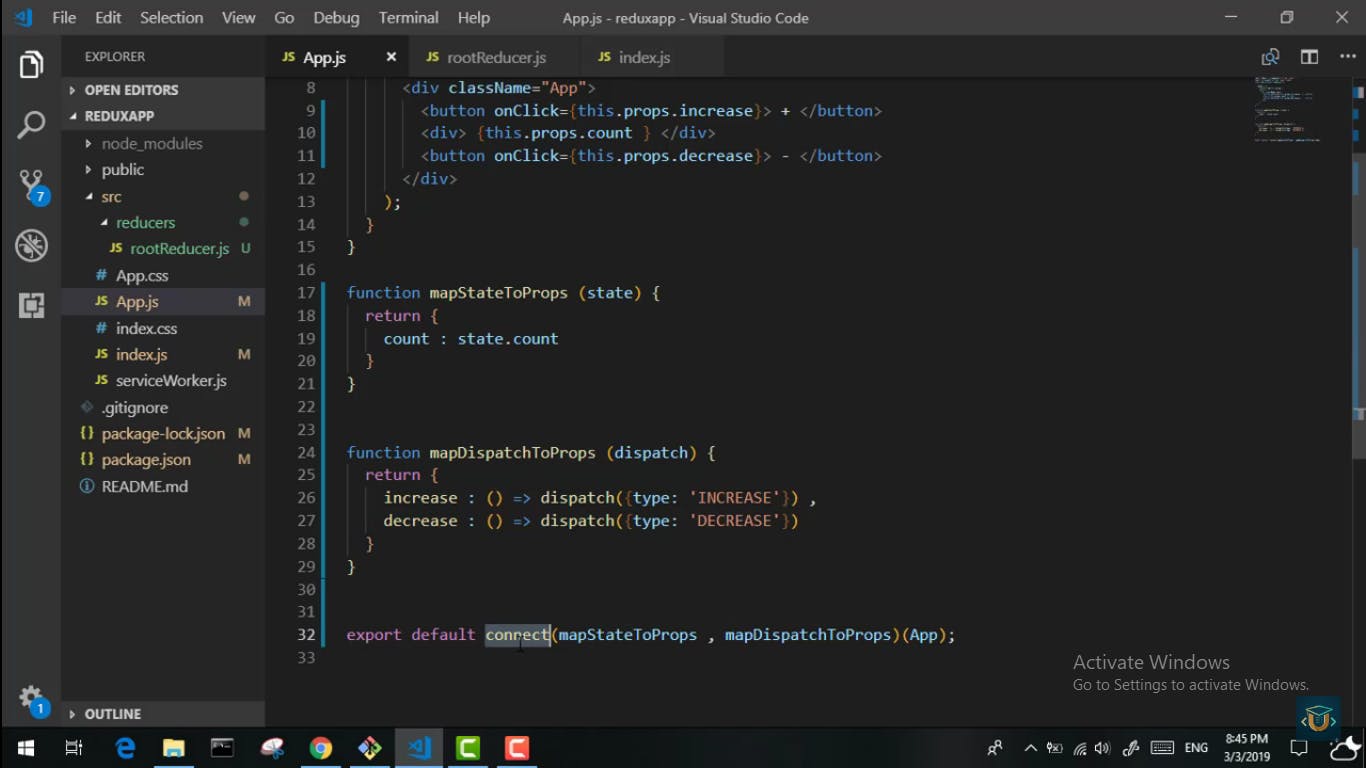Image resolution: width=1366 pixels, height=768 pixels.
Task: Open the Action Center notifications icon
Action: pos(1299,748)
